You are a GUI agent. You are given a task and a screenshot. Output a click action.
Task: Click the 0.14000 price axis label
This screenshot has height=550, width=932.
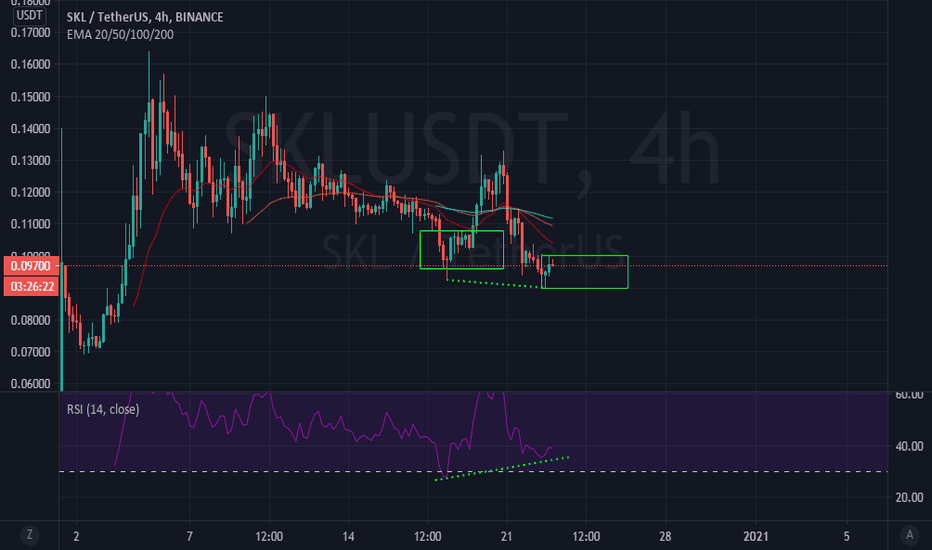tap(30, 128)
